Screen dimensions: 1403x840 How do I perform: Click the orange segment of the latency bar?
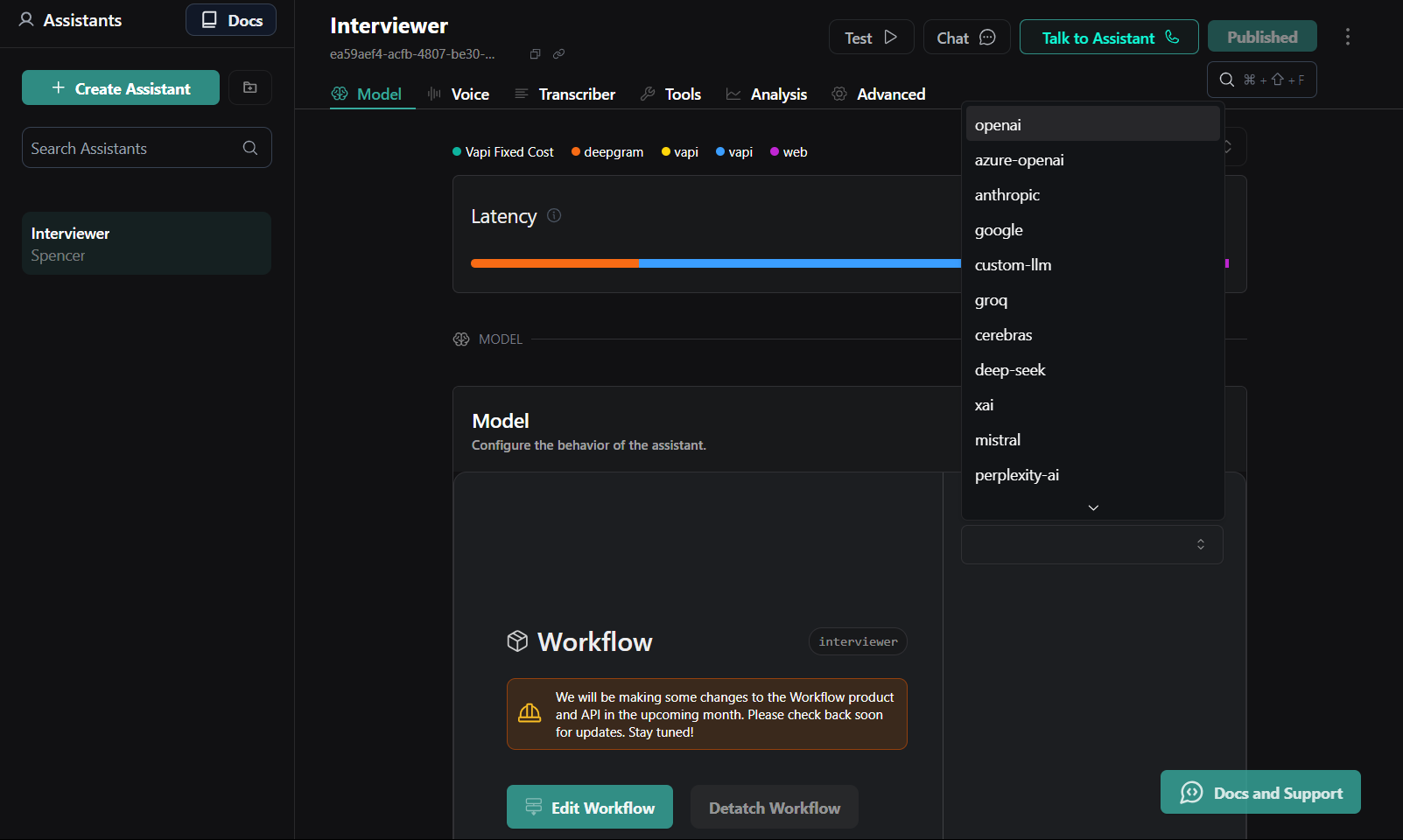coord(555,262)
